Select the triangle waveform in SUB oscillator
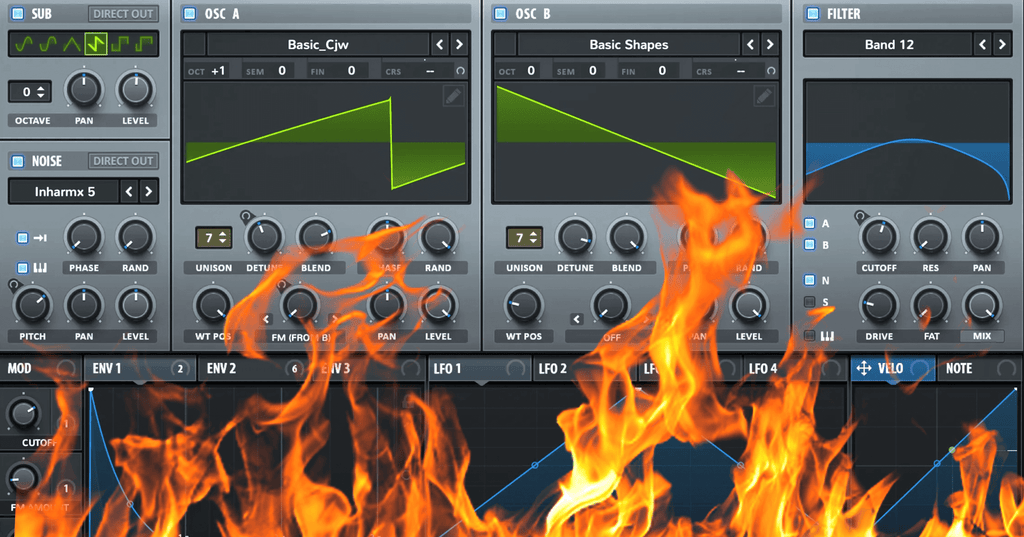This screenshot has height=537, width=1024. click(71, 45)
